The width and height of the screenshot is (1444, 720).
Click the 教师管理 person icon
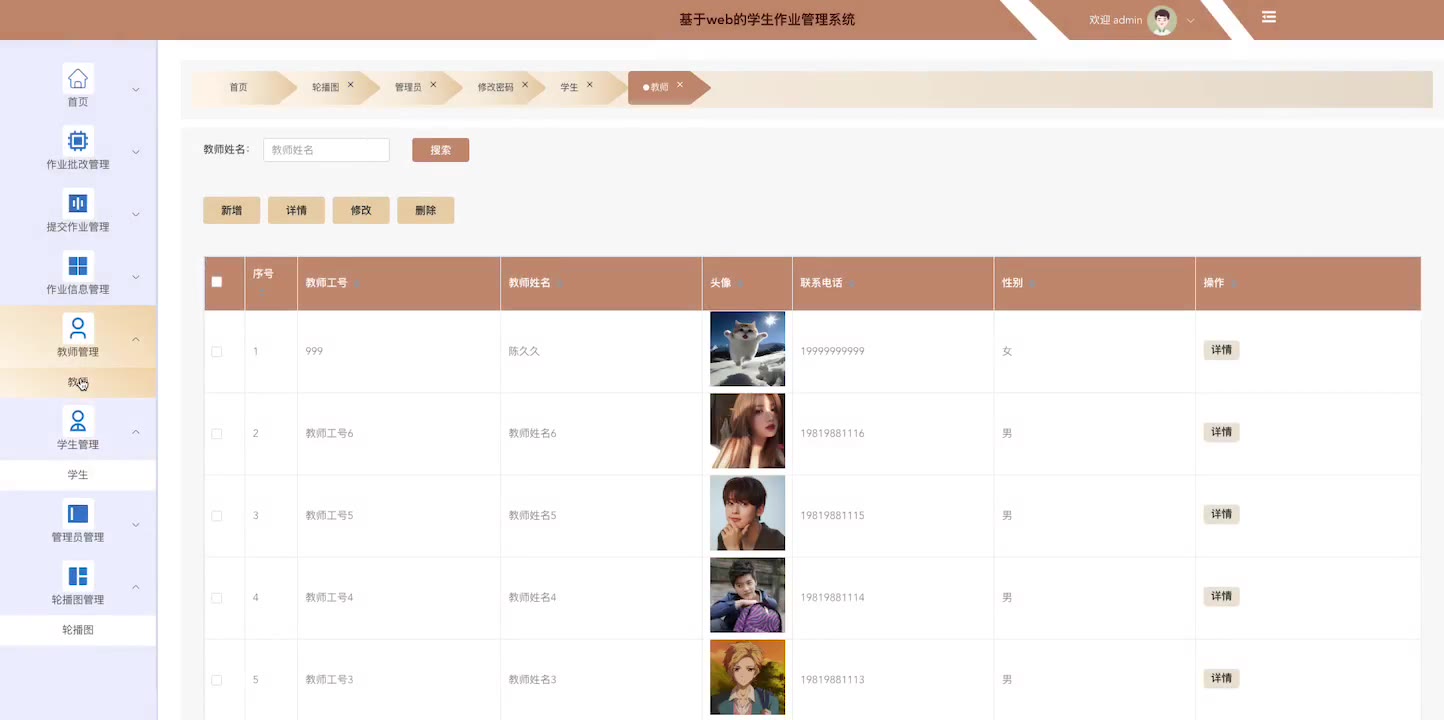(x=78, y=328)
